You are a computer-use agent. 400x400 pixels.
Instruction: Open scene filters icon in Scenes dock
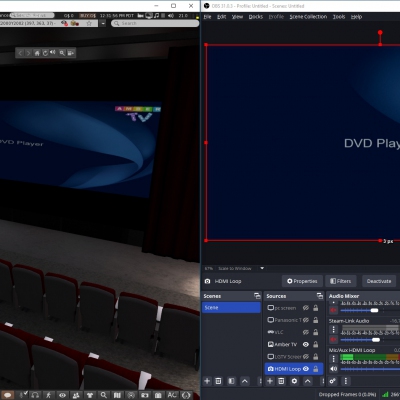231,381
